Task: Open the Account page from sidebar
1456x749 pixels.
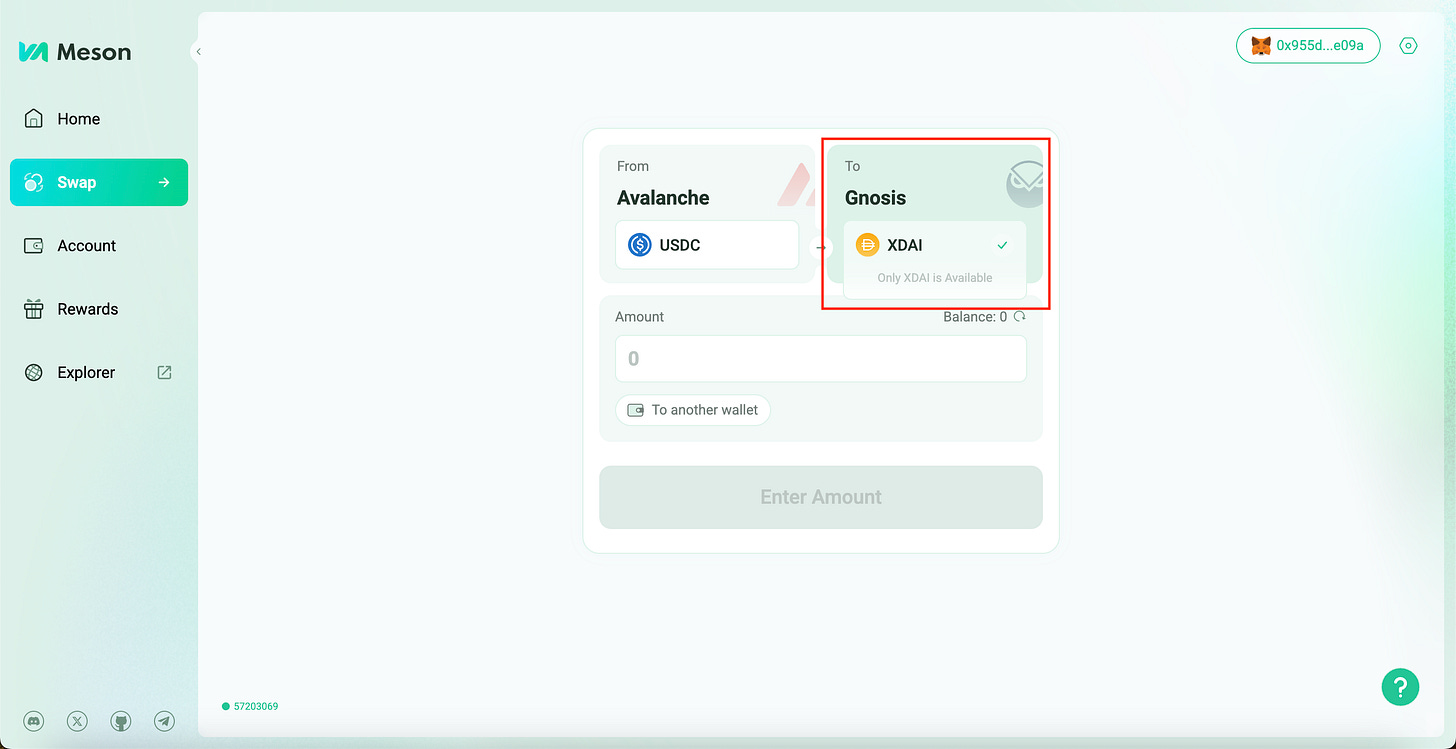Action: pyautogui.click(x=85, y=245)
